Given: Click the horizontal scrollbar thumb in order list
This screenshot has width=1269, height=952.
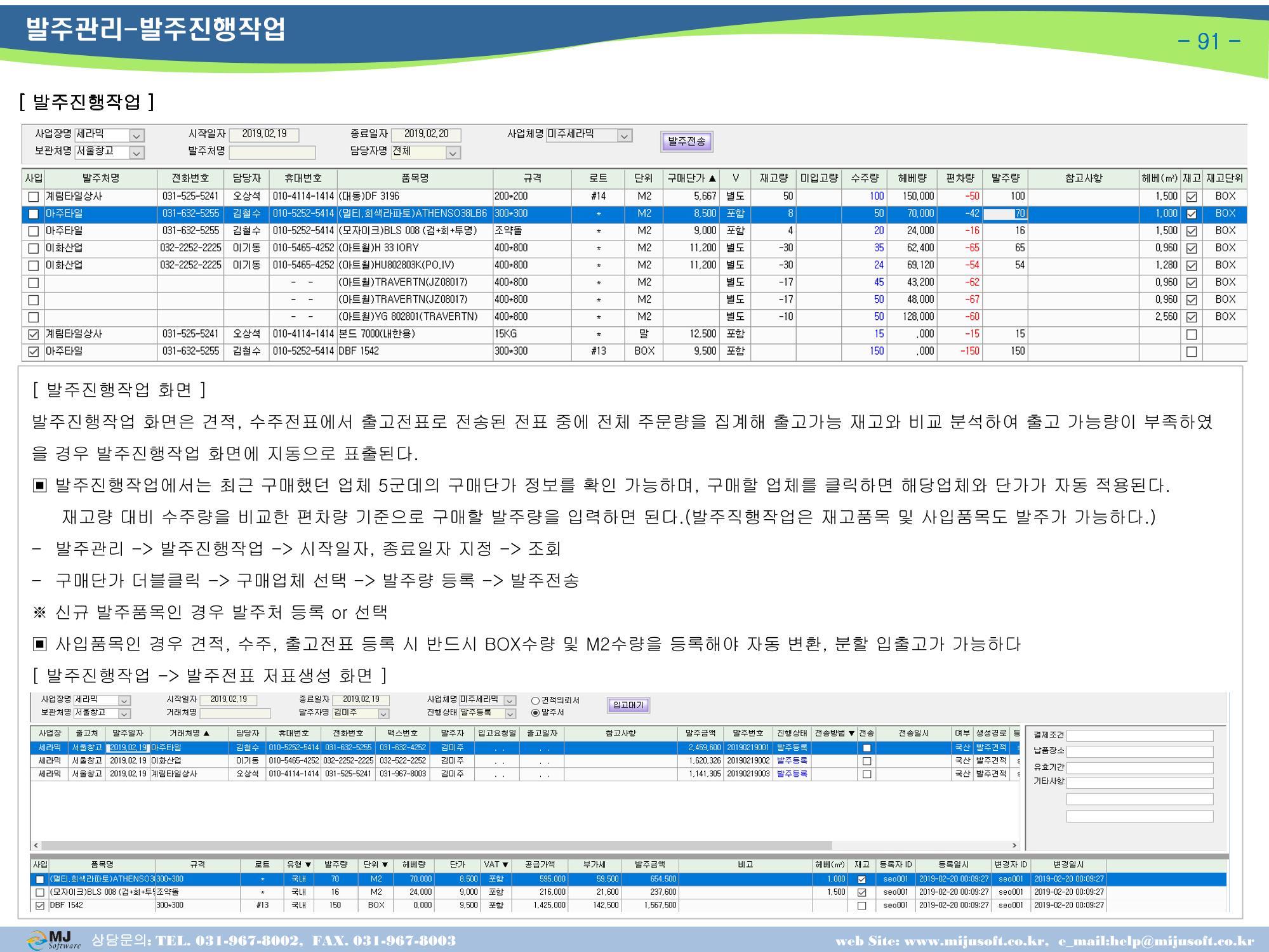Looking at the screenshot, I should tap(437, 845).
